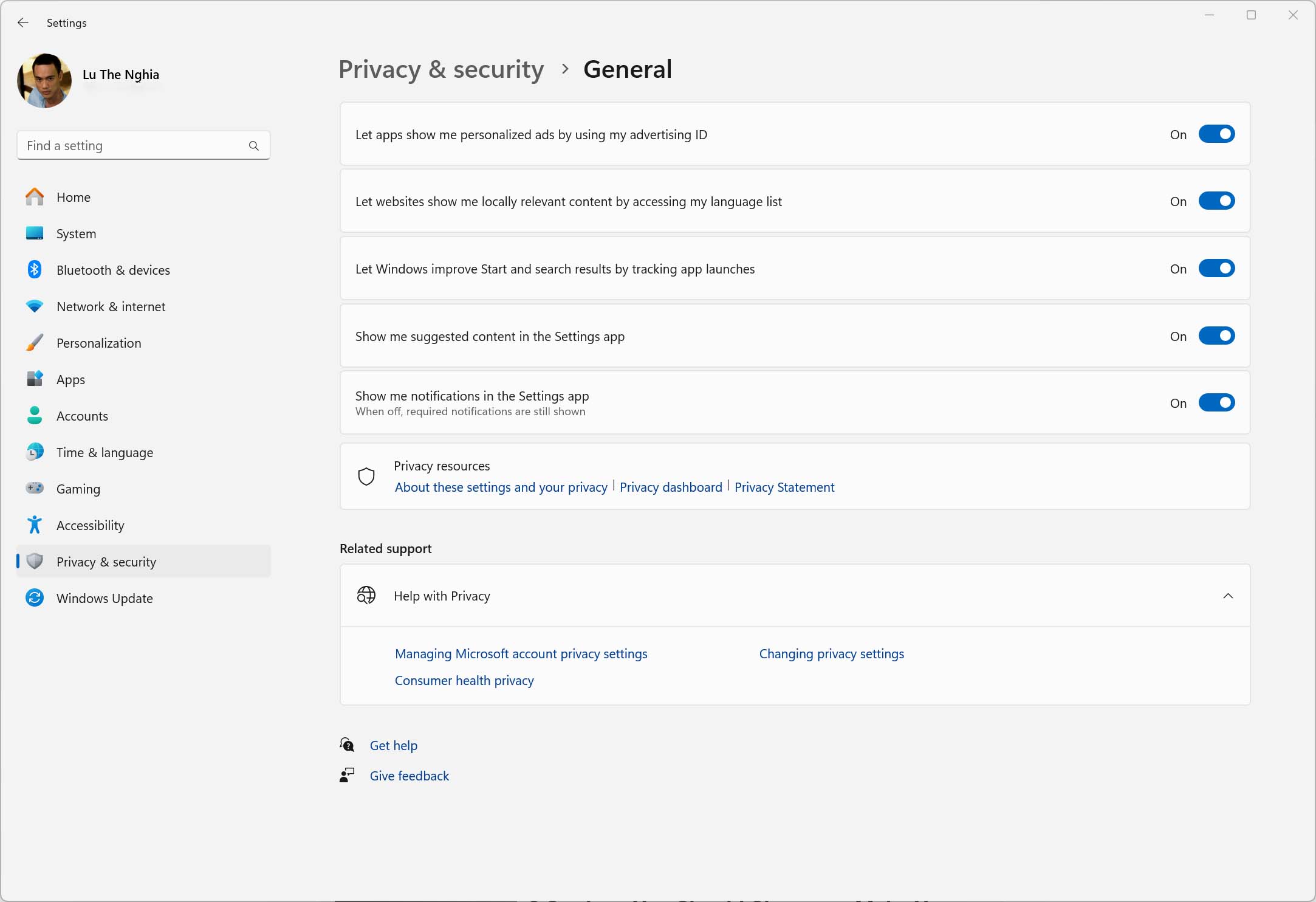
Task: Open Bluetooth & devices via its icon
Action: pyautogui.click(x=35, y=270)
